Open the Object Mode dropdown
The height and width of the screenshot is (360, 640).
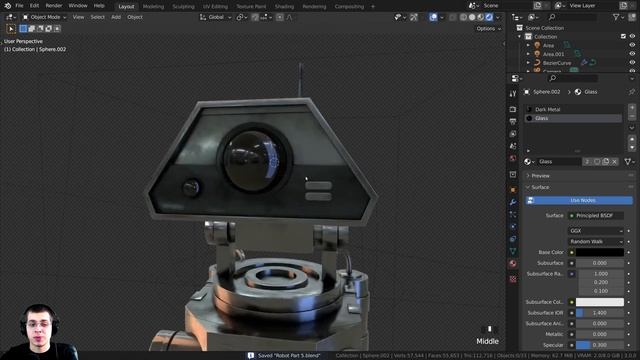pos(44,17)
